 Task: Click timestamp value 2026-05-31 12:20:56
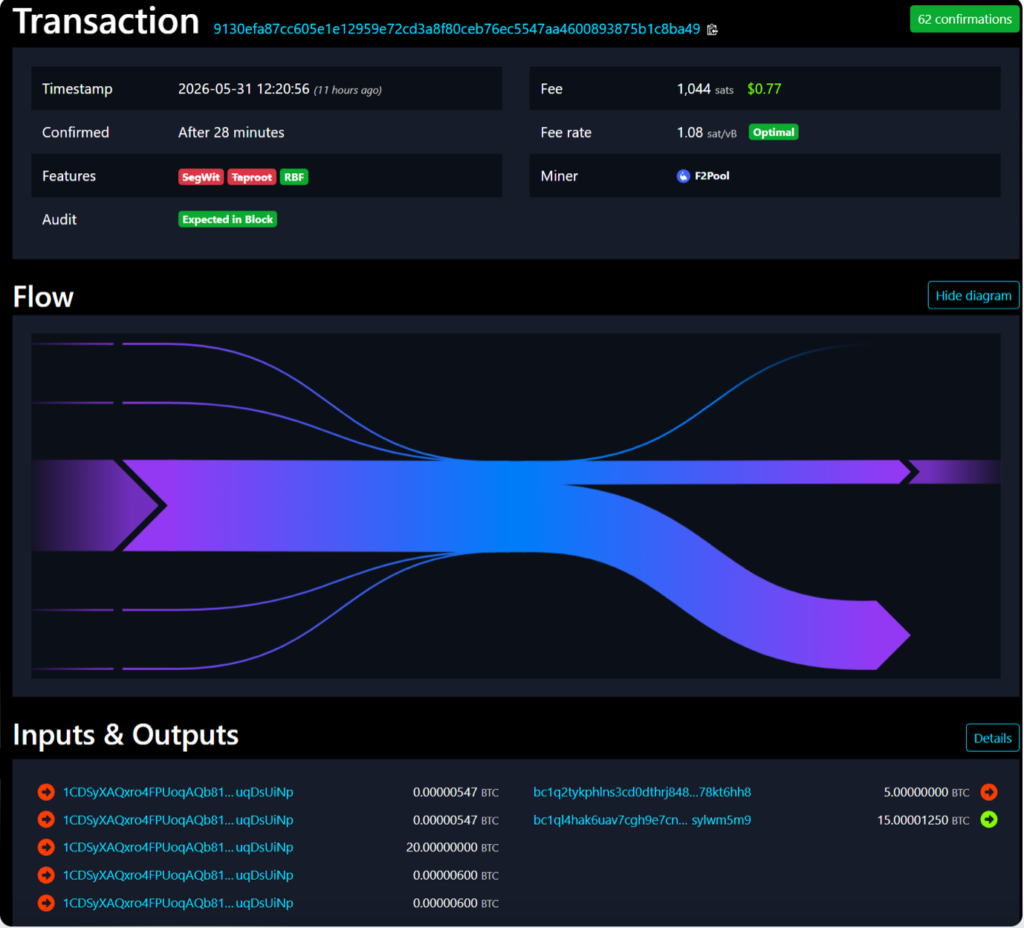point(244,89)
